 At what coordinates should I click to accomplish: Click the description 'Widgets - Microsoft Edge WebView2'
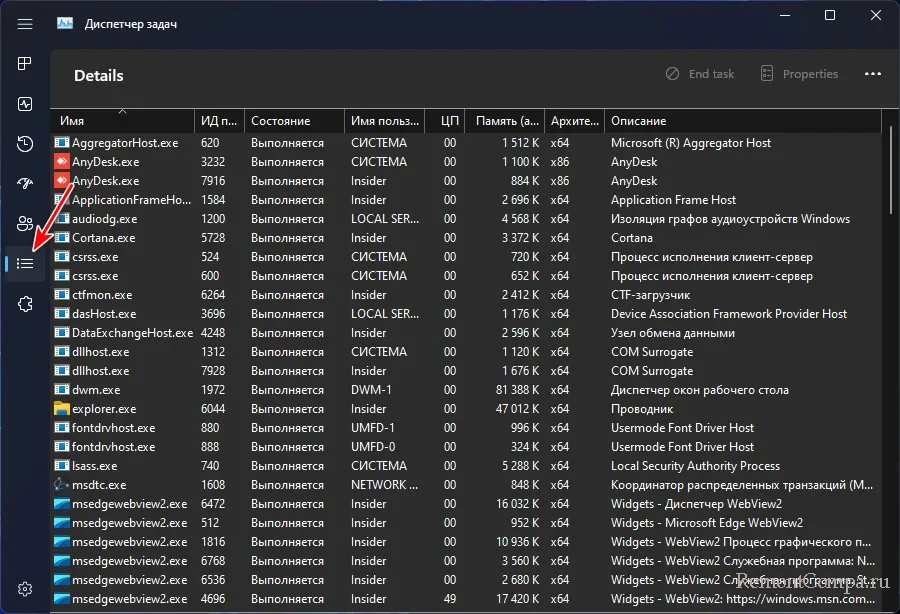tap(707, 523)
